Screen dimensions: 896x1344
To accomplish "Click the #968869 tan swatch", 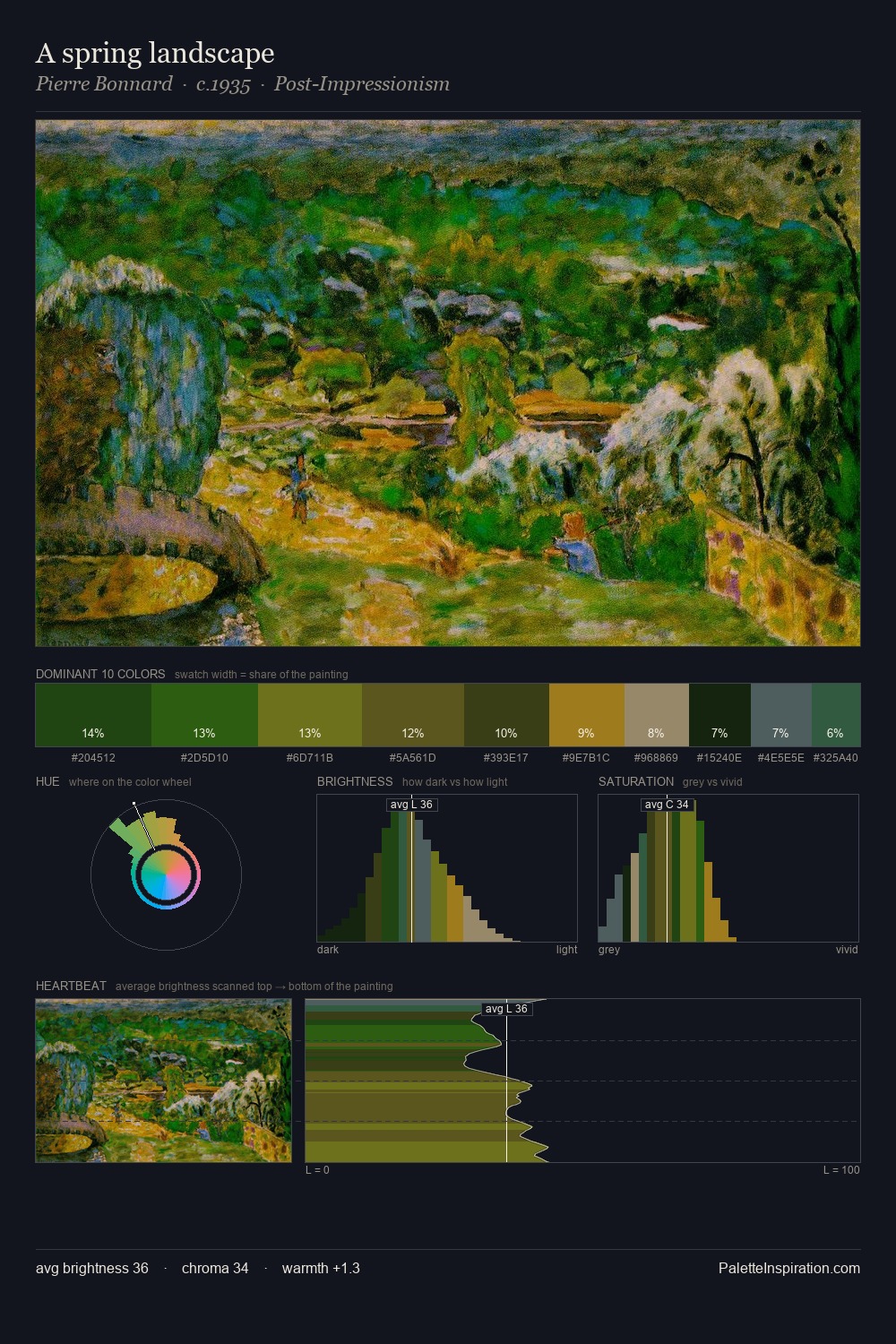I will 656,715.
